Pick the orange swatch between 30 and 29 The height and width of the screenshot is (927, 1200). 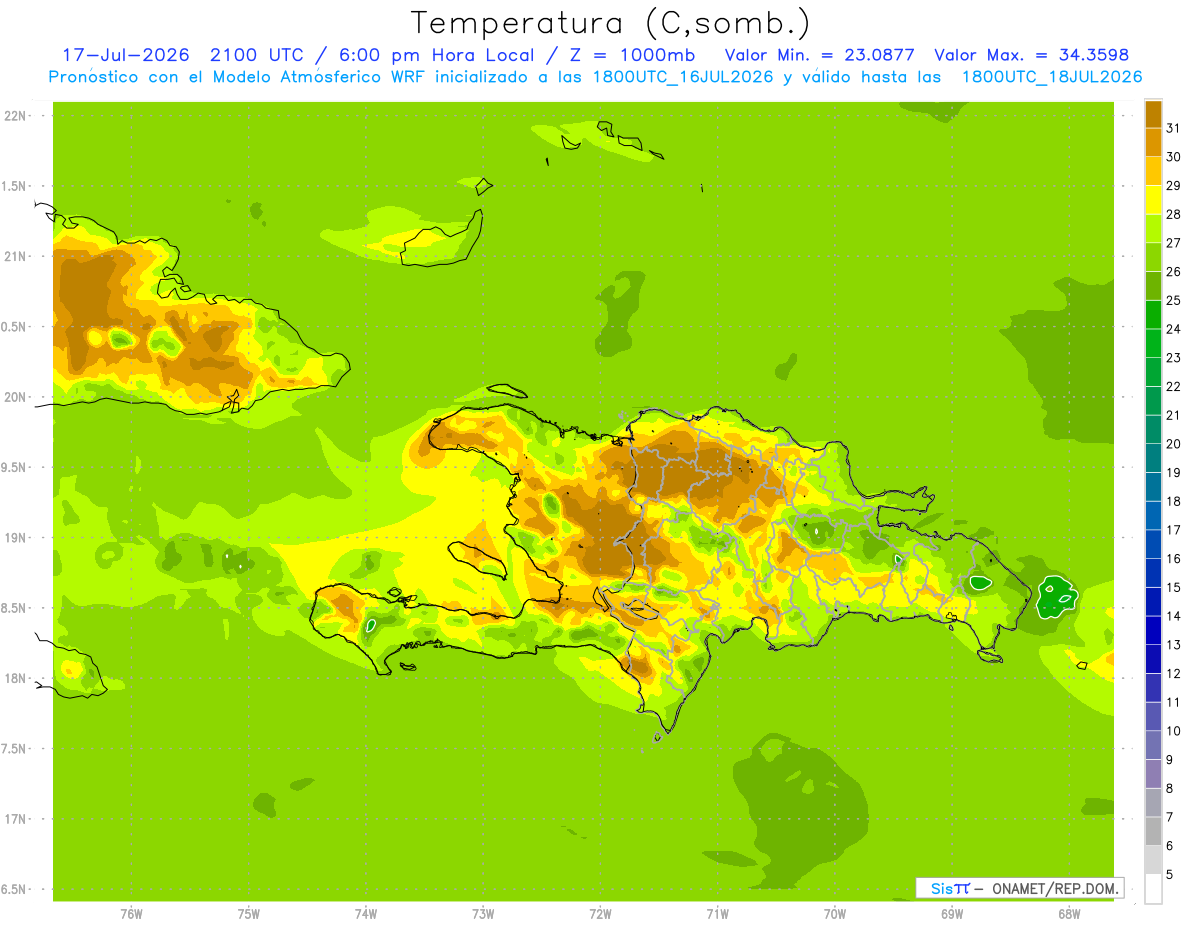click(x=1153, y=171)
